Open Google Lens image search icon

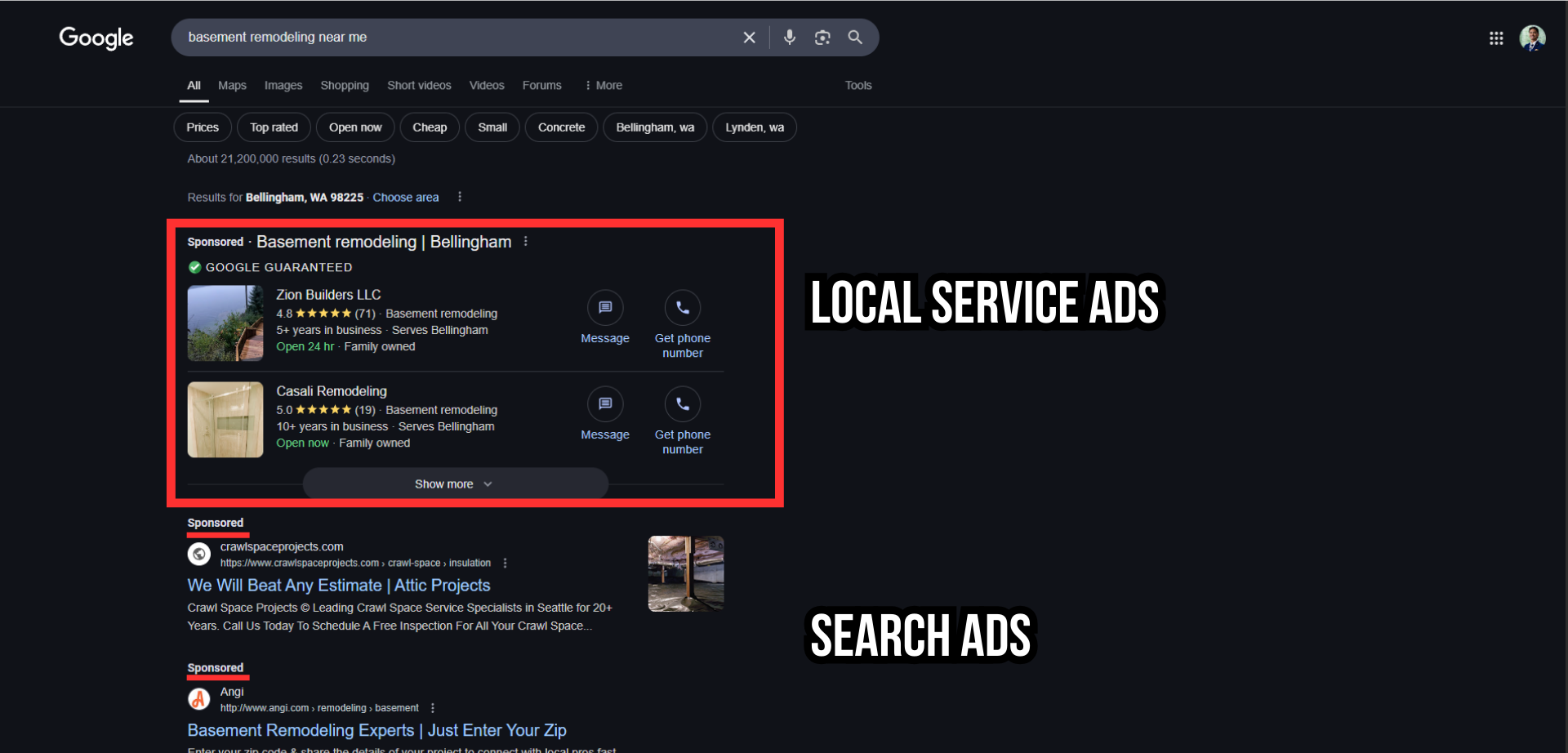(822, 38)
